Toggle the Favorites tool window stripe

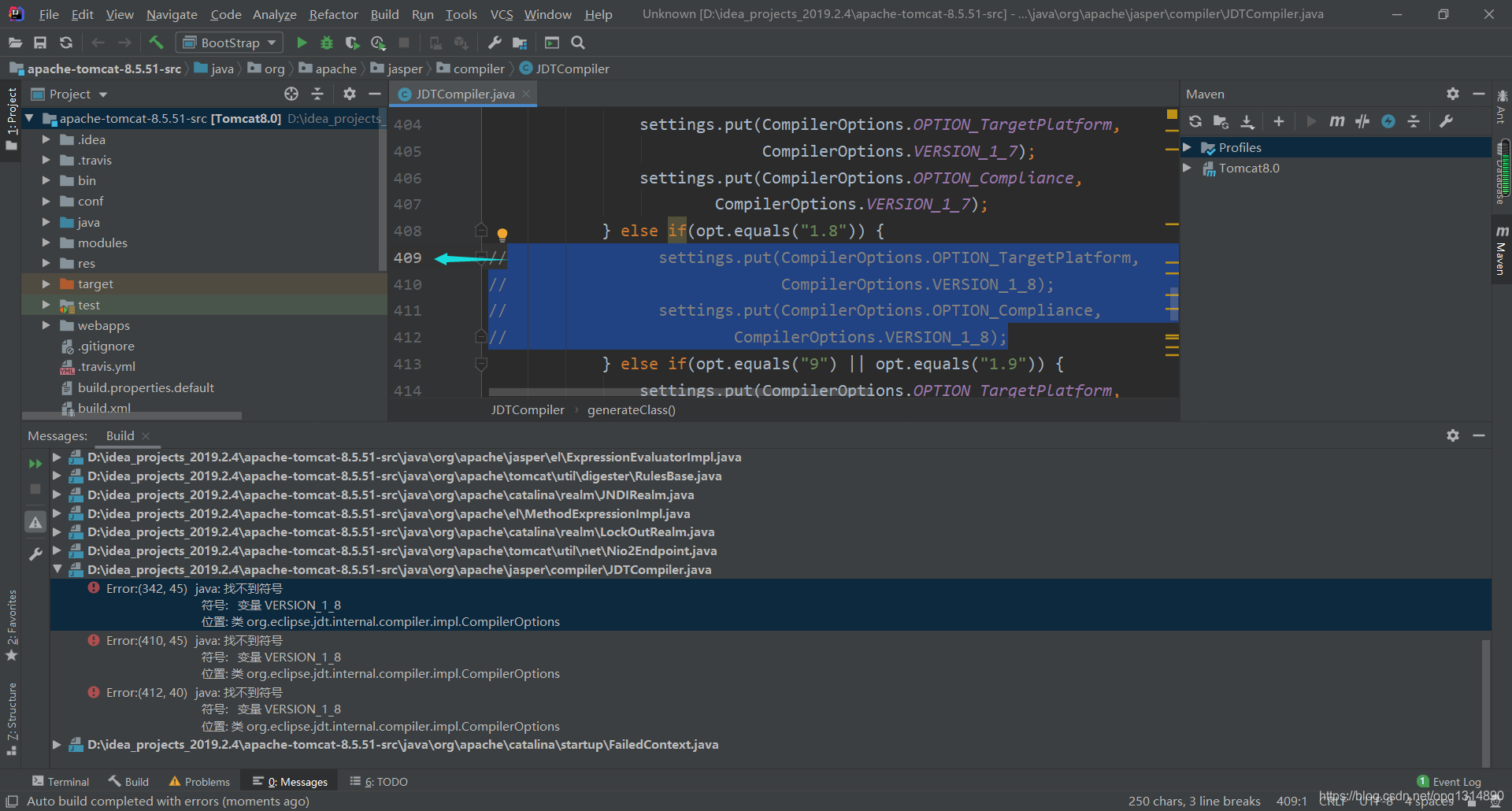[x=11, y=626]
